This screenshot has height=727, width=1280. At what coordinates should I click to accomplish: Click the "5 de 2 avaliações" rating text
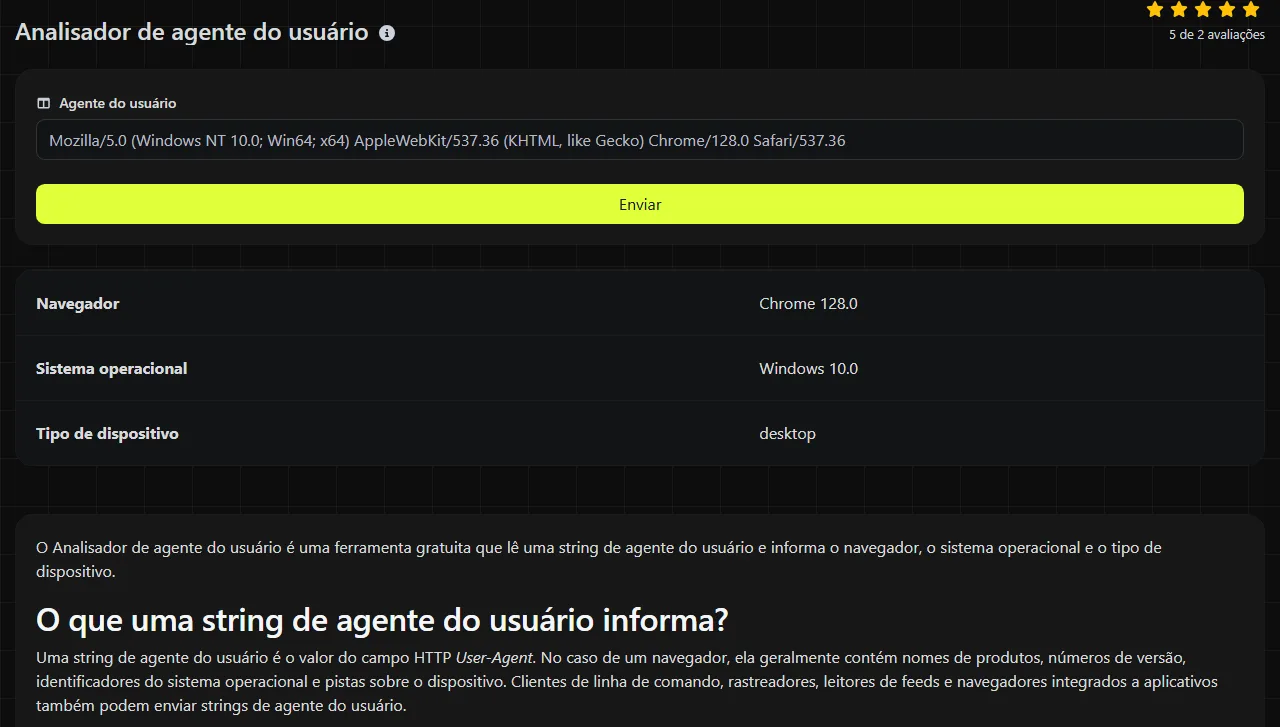[1217, 35]
